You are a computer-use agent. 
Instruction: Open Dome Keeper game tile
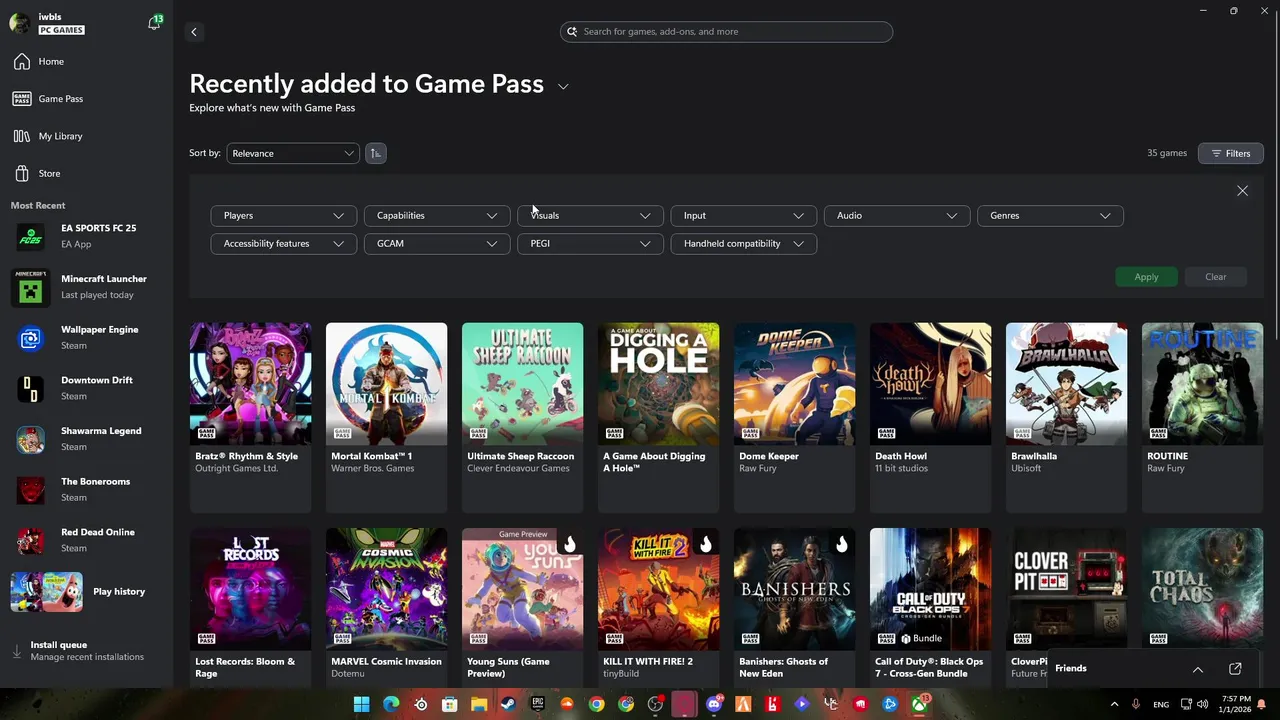pyautogui.click(x=794, y=417)
